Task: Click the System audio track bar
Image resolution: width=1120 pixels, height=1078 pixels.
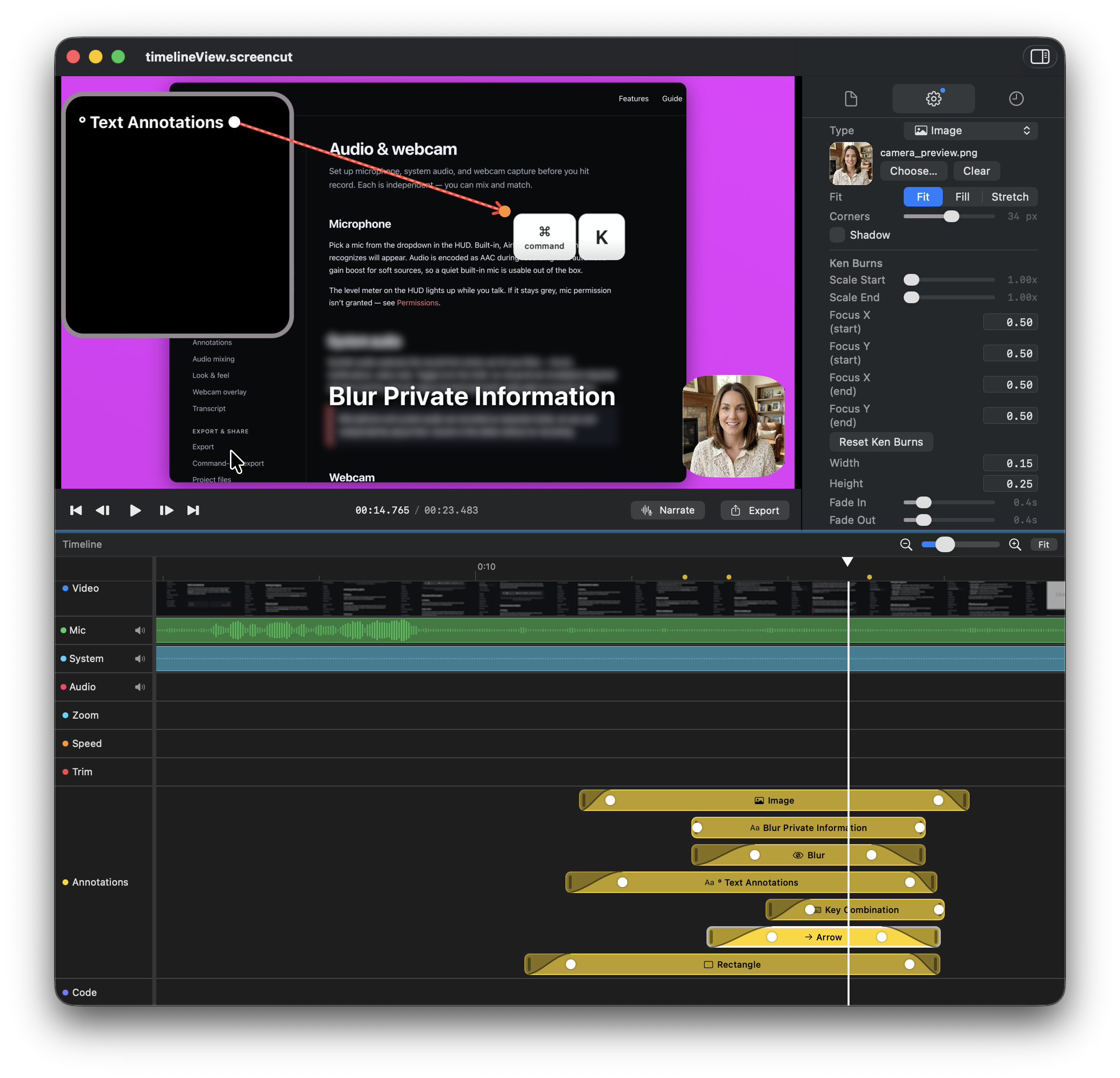Action: pos(610,659)
